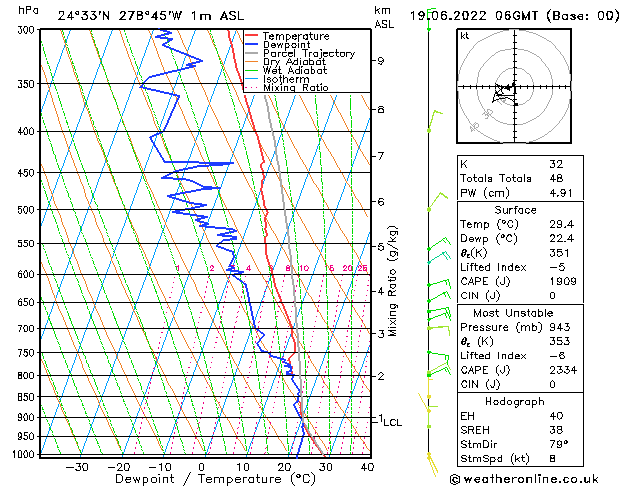Select the 'Isotherm' legend label
Viewport: 629px width, 486px height.
point(286,79)
